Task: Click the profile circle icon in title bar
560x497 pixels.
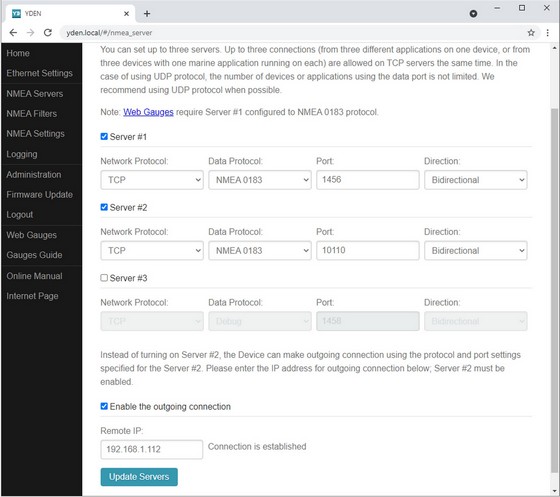Action: click(473, 14)
